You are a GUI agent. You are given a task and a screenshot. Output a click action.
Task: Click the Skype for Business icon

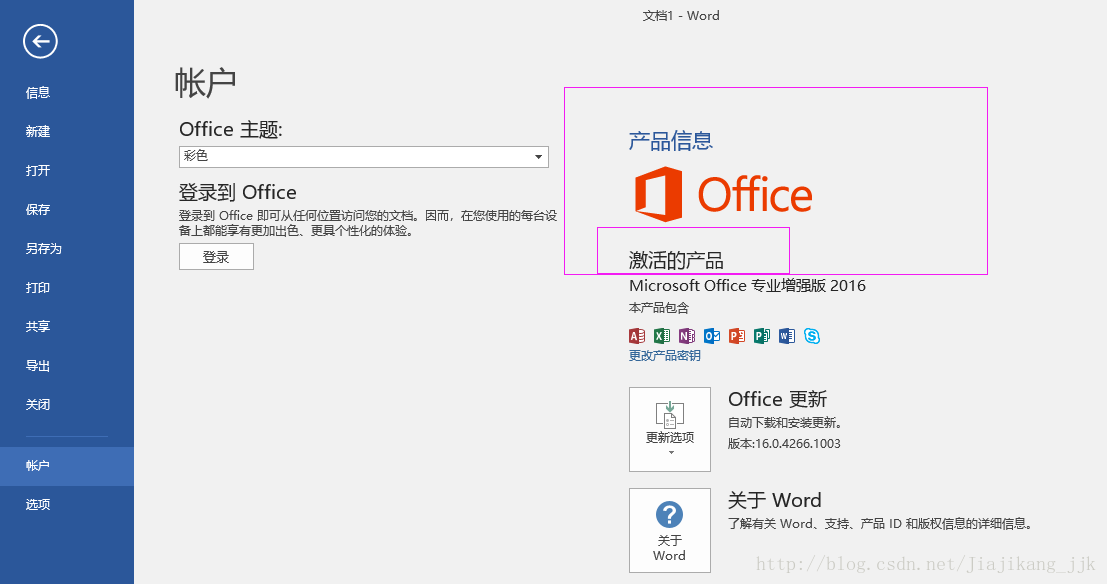click(812, 336)
